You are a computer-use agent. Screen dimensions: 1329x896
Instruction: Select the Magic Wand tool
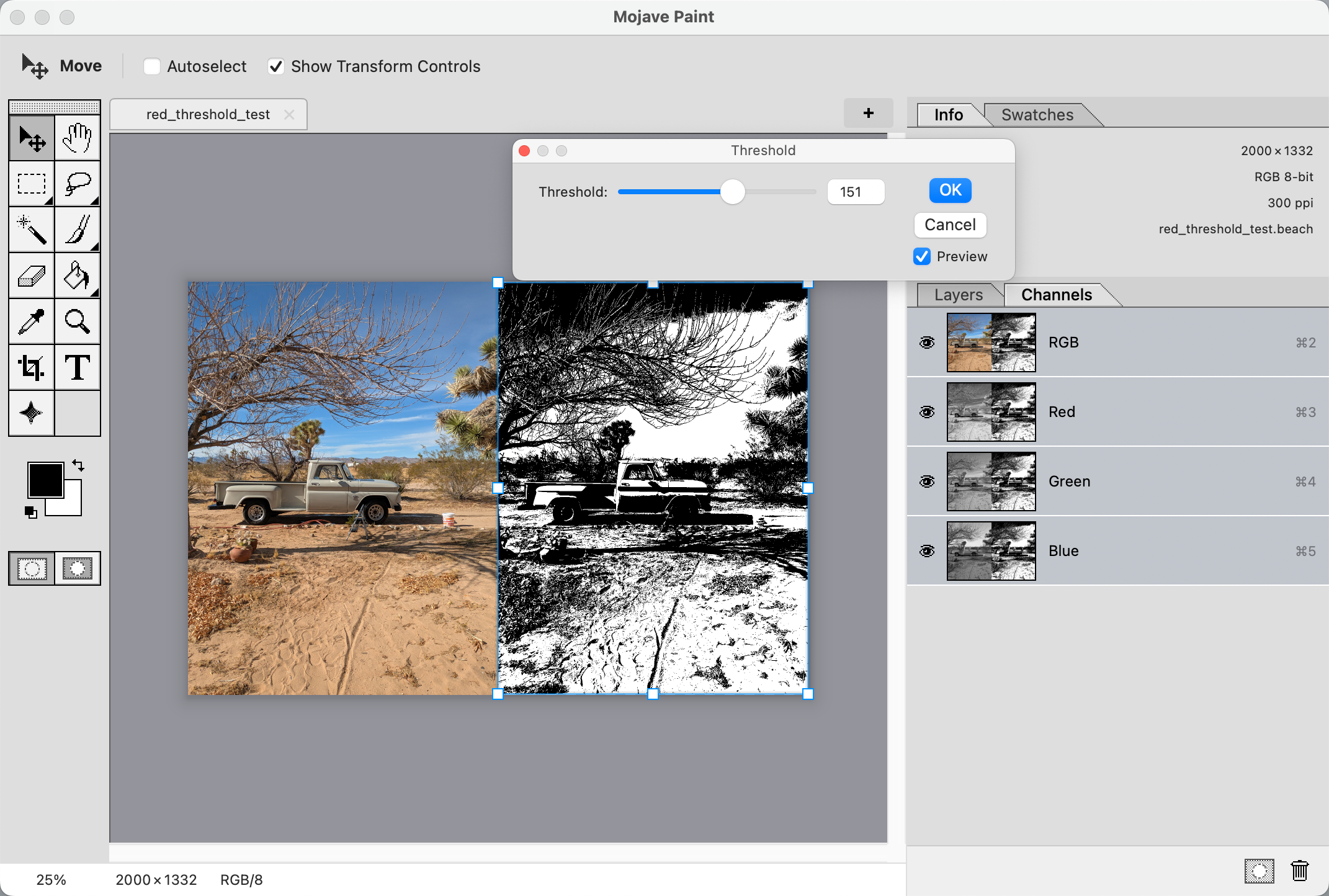pos(32,230)
